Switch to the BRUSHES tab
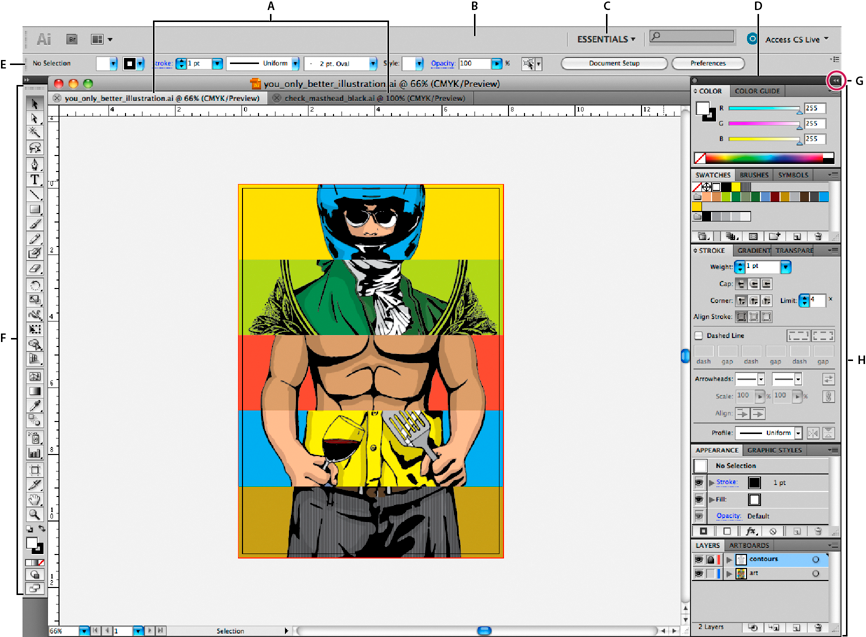The width and height of the screenshot is (866, 637). click(754, 175)
